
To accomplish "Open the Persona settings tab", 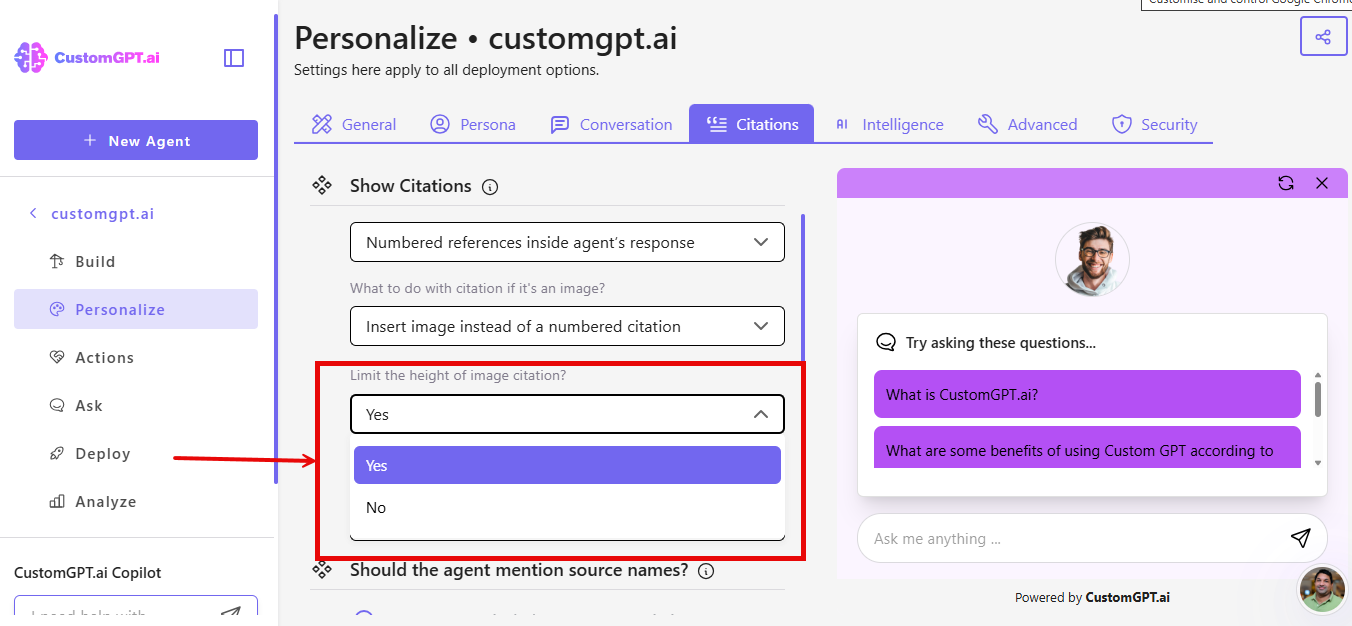I will coord(473,123).
